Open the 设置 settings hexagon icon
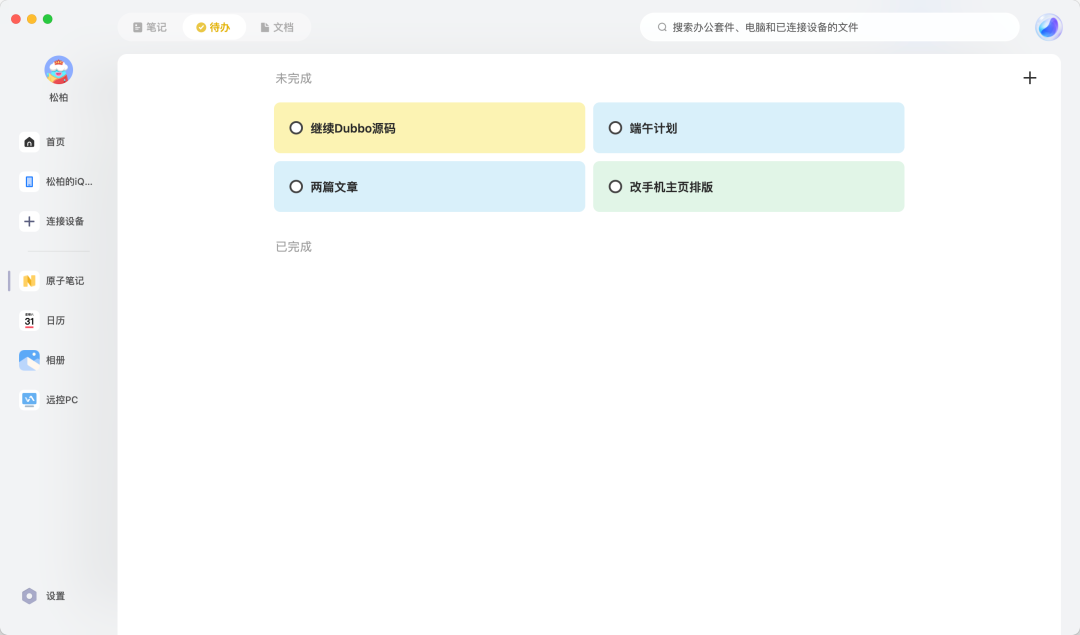1080x635 pixels. (29, 596)
